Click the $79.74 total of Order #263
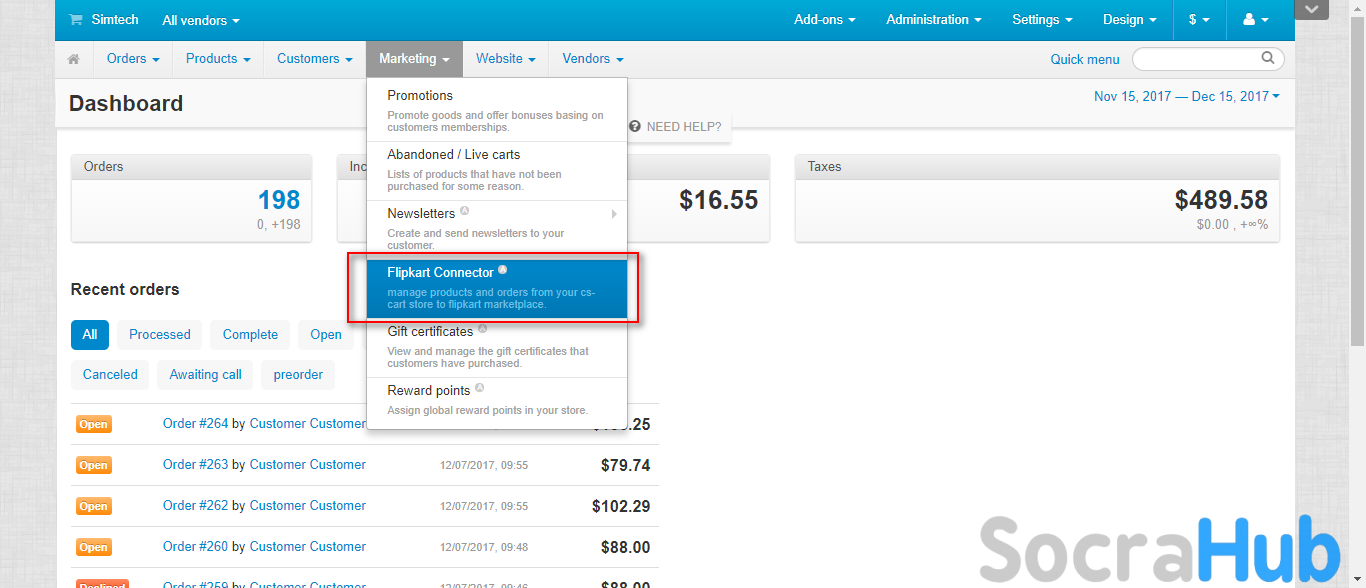Screen dimensions: 1366x588 pyautogui.click(x=626, y=465)
